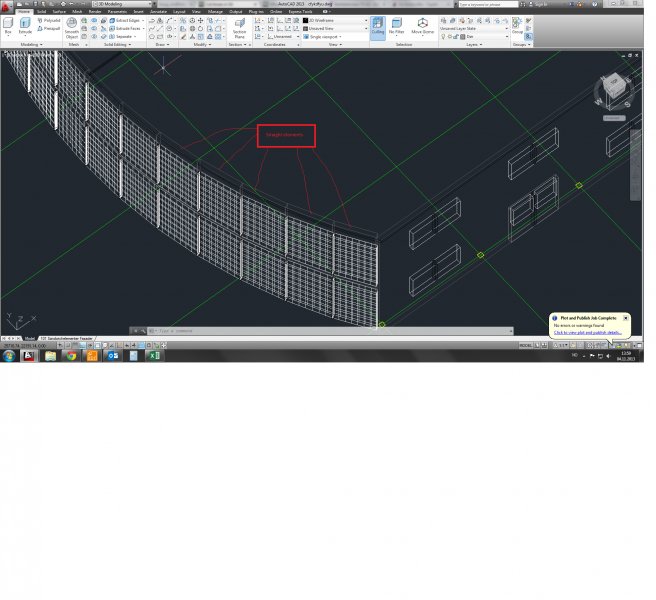Switch to the Mesh ribbon tab
This screenshot has width=656, height=600.
[77, 11]
